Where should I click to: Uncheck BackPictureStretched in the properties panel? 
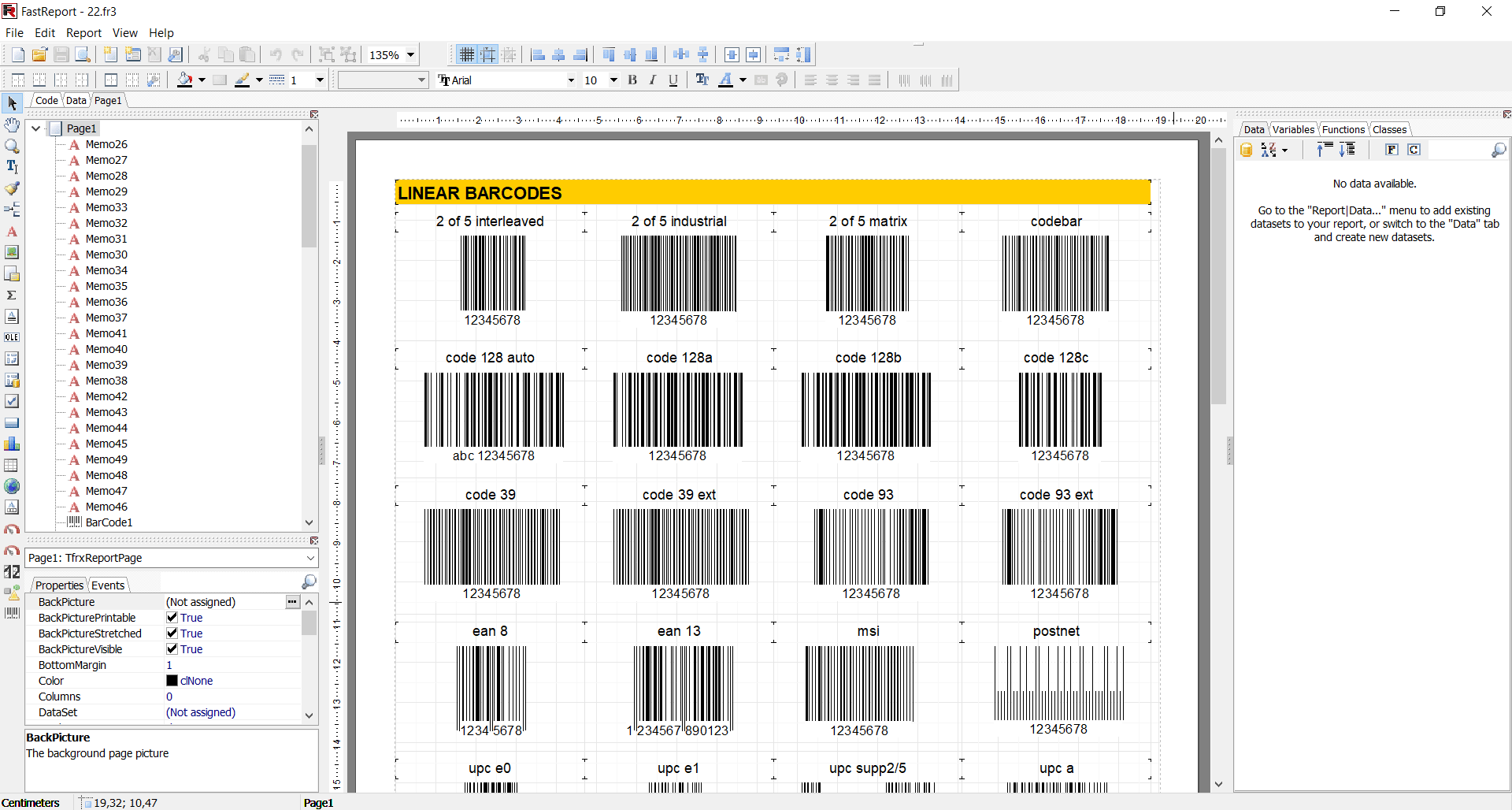click(x=172, y=633)
